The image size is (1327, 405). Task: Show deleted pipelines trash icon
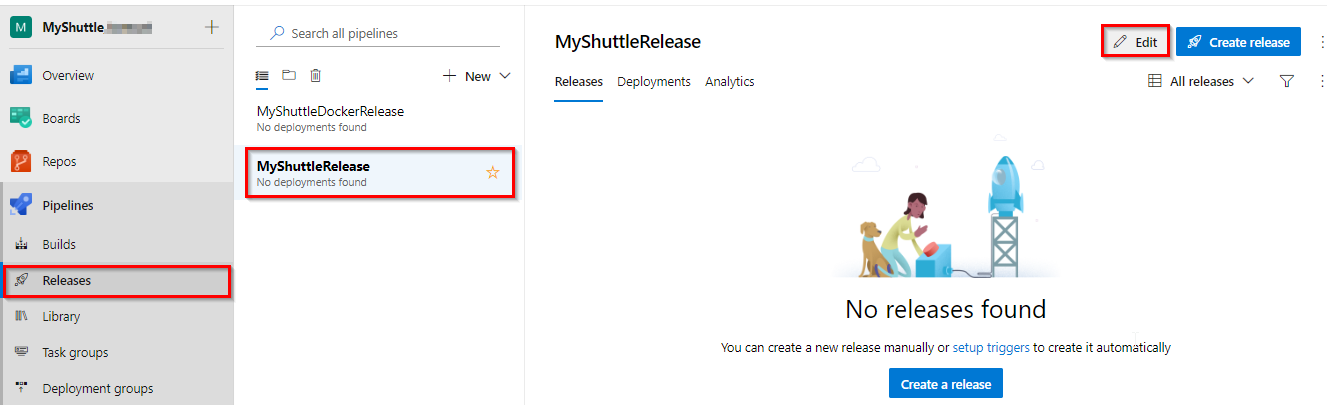tap(315, 75)
